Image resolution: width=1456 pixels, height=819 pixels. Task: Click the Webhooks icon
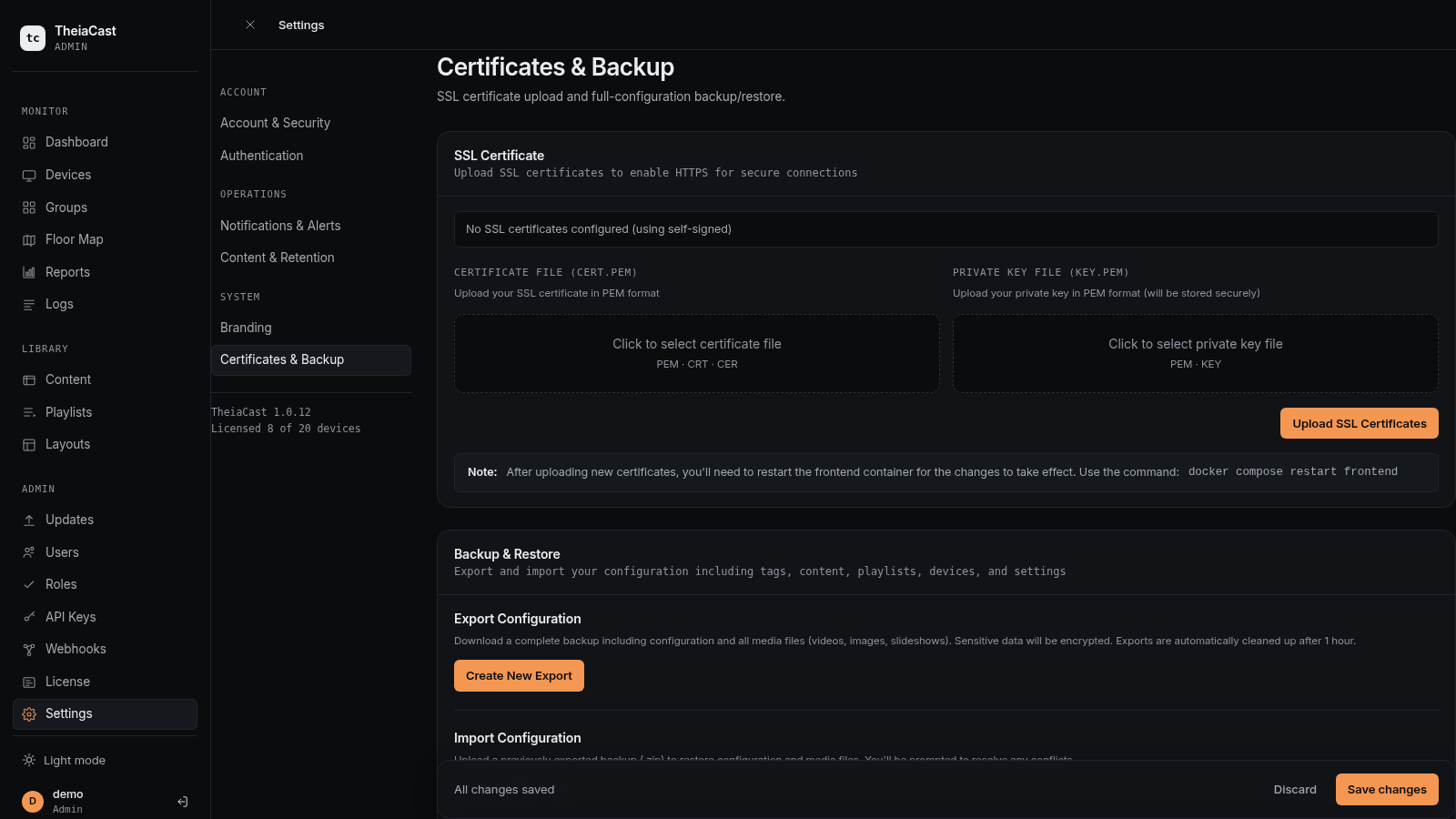click(x=29, y=650)
